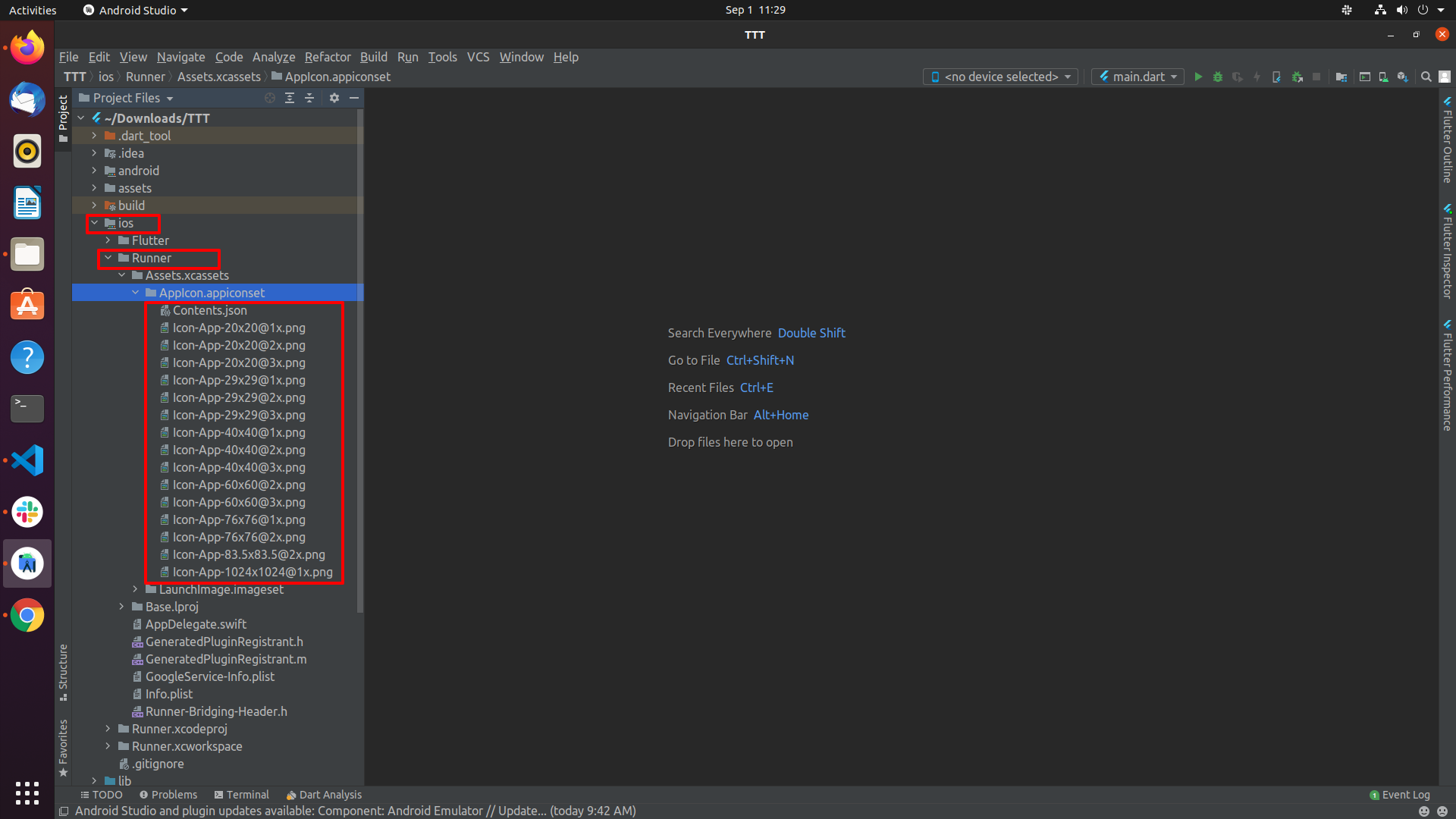Click the green Run app button
The image size is (1456, 819).
[x=1198, y=77]
